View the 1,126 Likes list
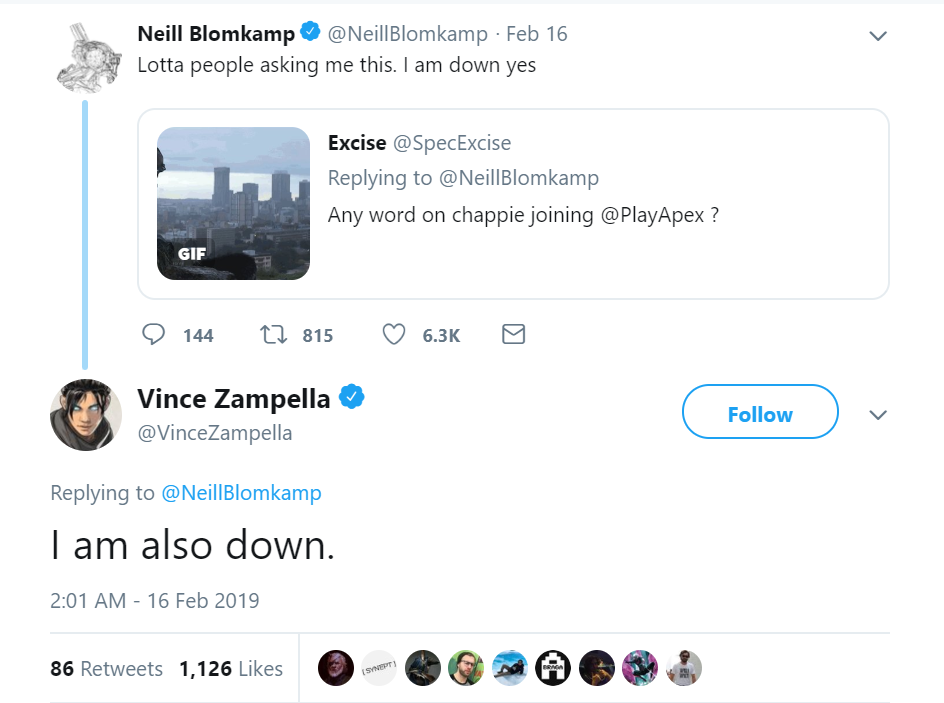This screenshot has width=944, height=703. click(x=231, y=669)
